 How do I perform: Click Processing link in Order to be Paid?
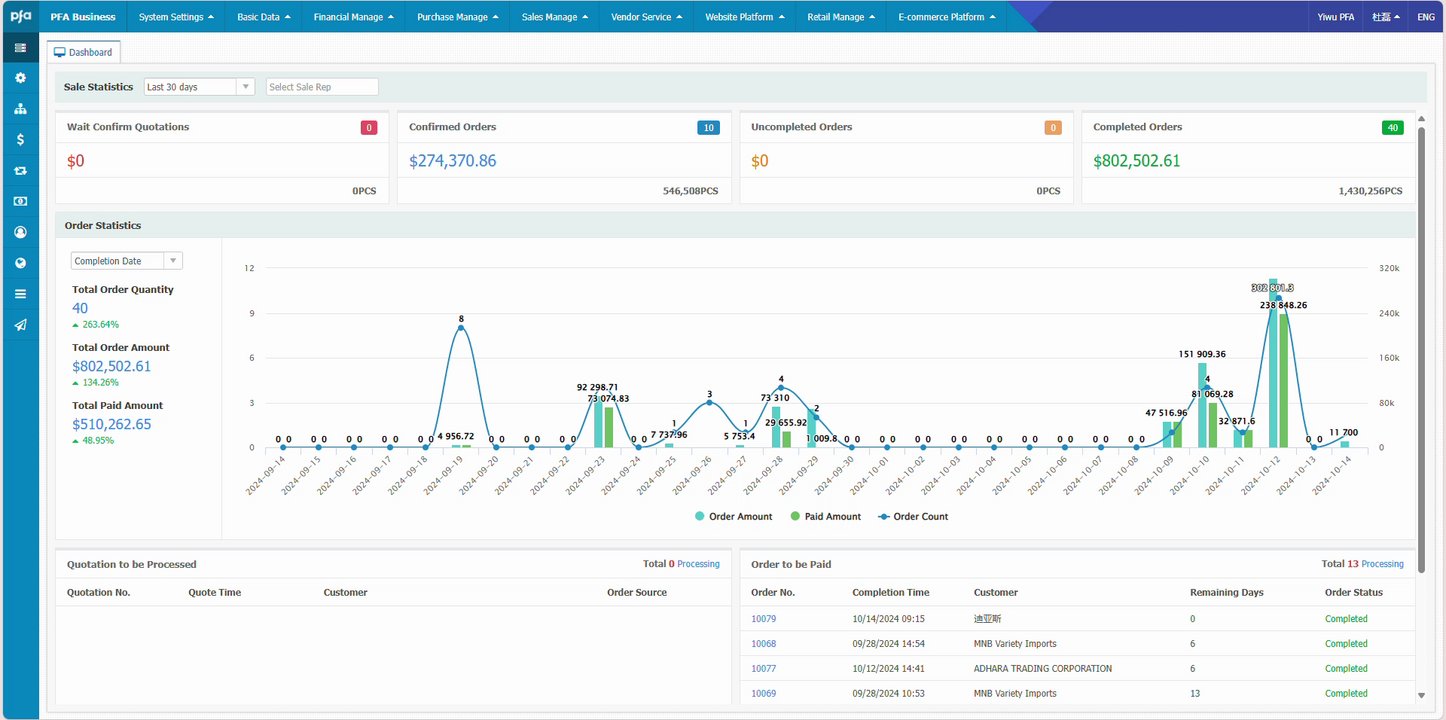1382,564
